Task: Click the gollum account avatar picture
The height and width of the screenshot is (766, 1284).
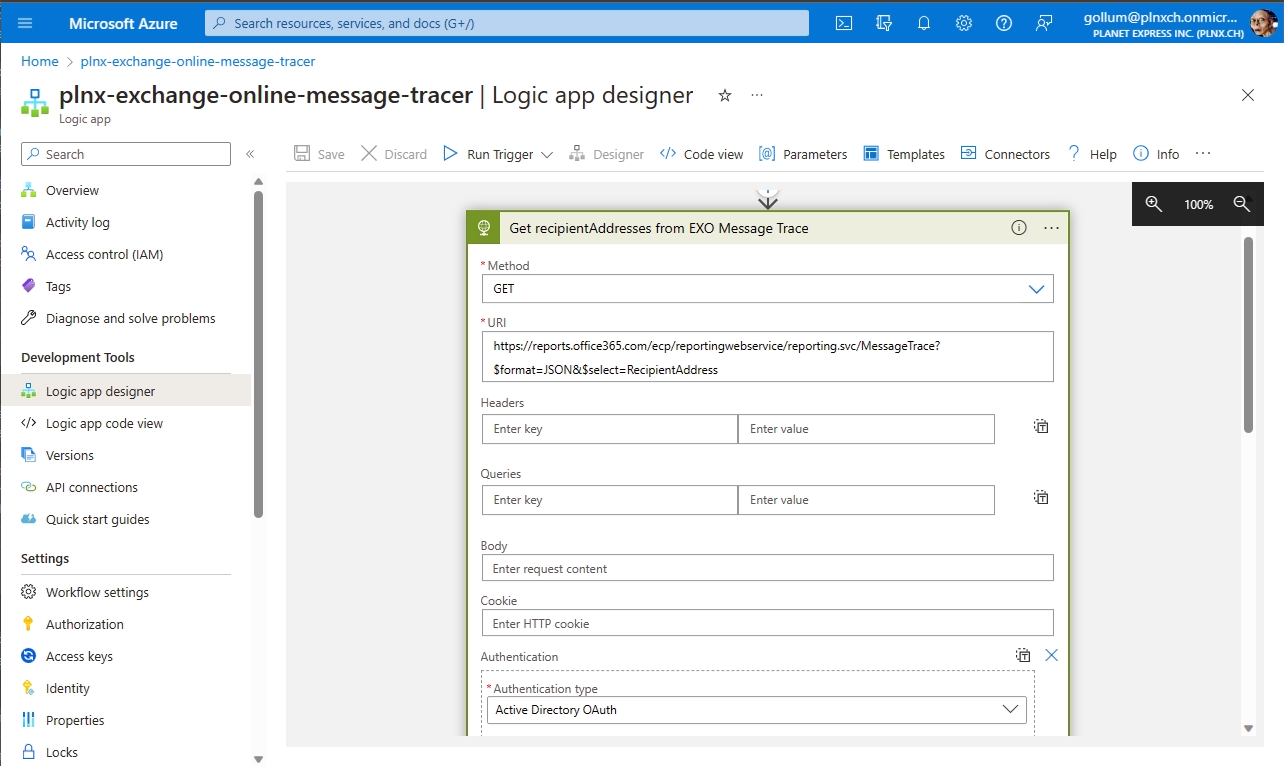Action: [1262, 22]
